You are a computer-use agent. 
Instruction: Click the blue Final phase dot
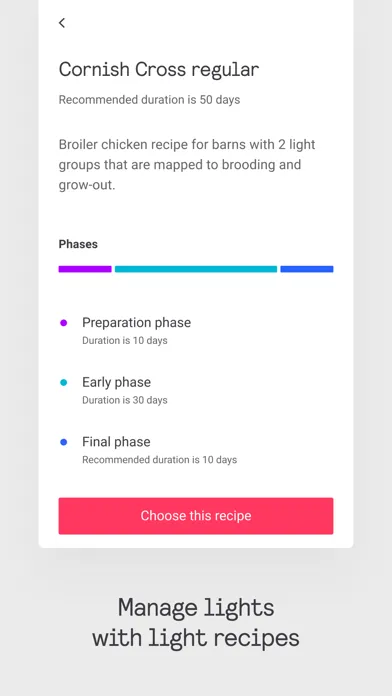pyautogui.click(x=63, y=442)
